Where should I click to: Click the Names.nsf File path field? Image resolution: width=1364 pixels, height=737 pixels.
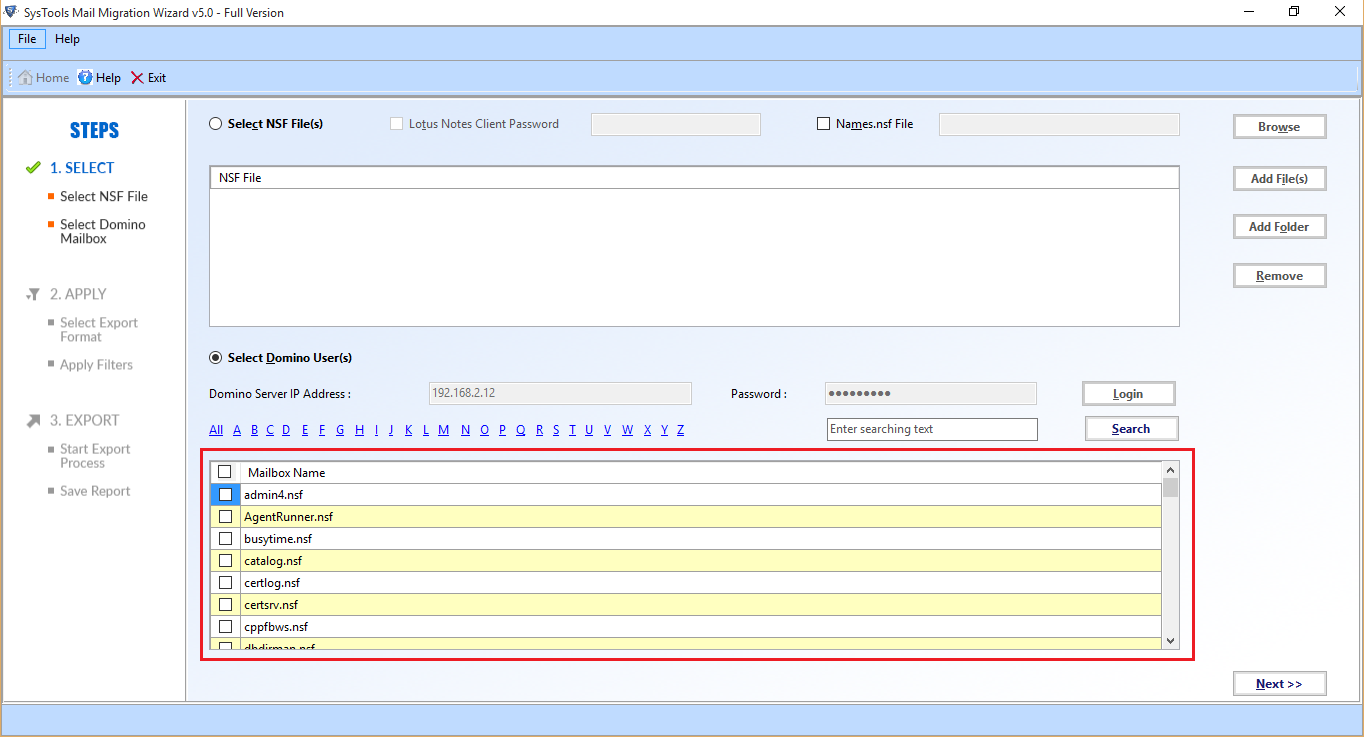[1059, 124]
